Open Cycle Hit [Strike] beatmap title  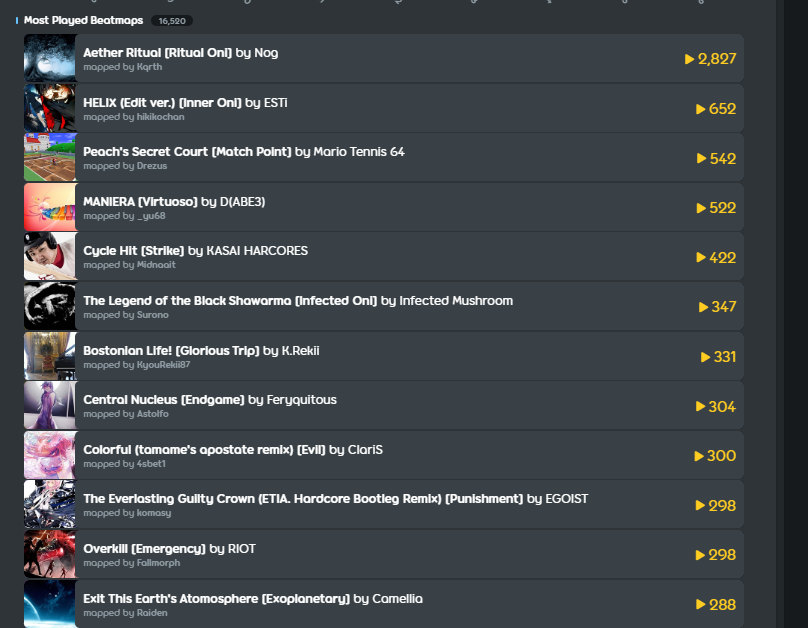133,250
